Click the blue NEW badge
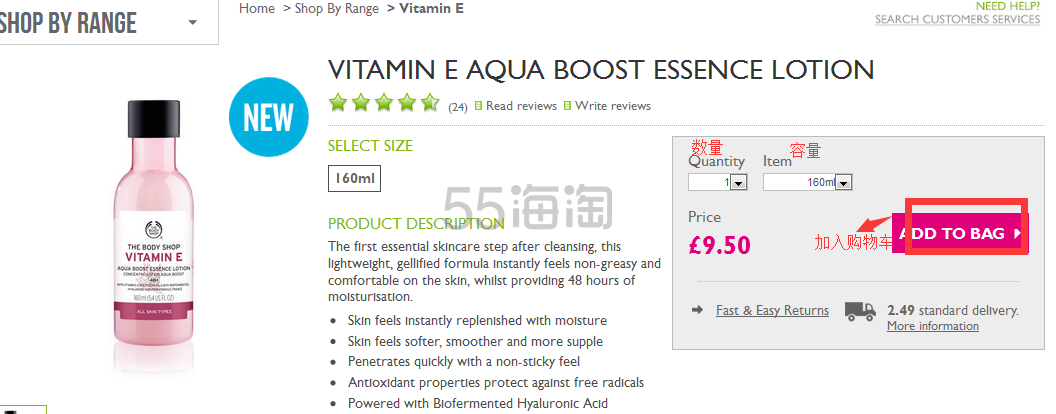 coord(269,117)
